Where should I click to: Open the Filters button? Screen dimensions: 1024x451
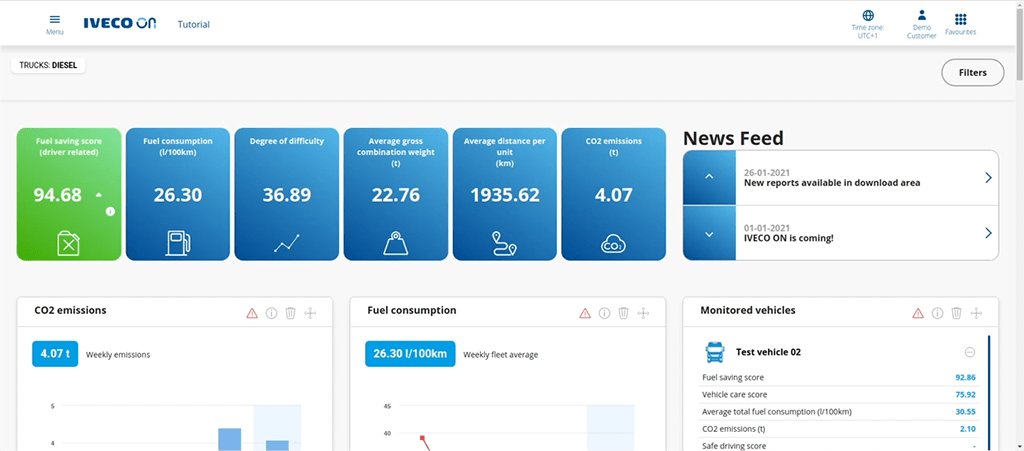972,72
